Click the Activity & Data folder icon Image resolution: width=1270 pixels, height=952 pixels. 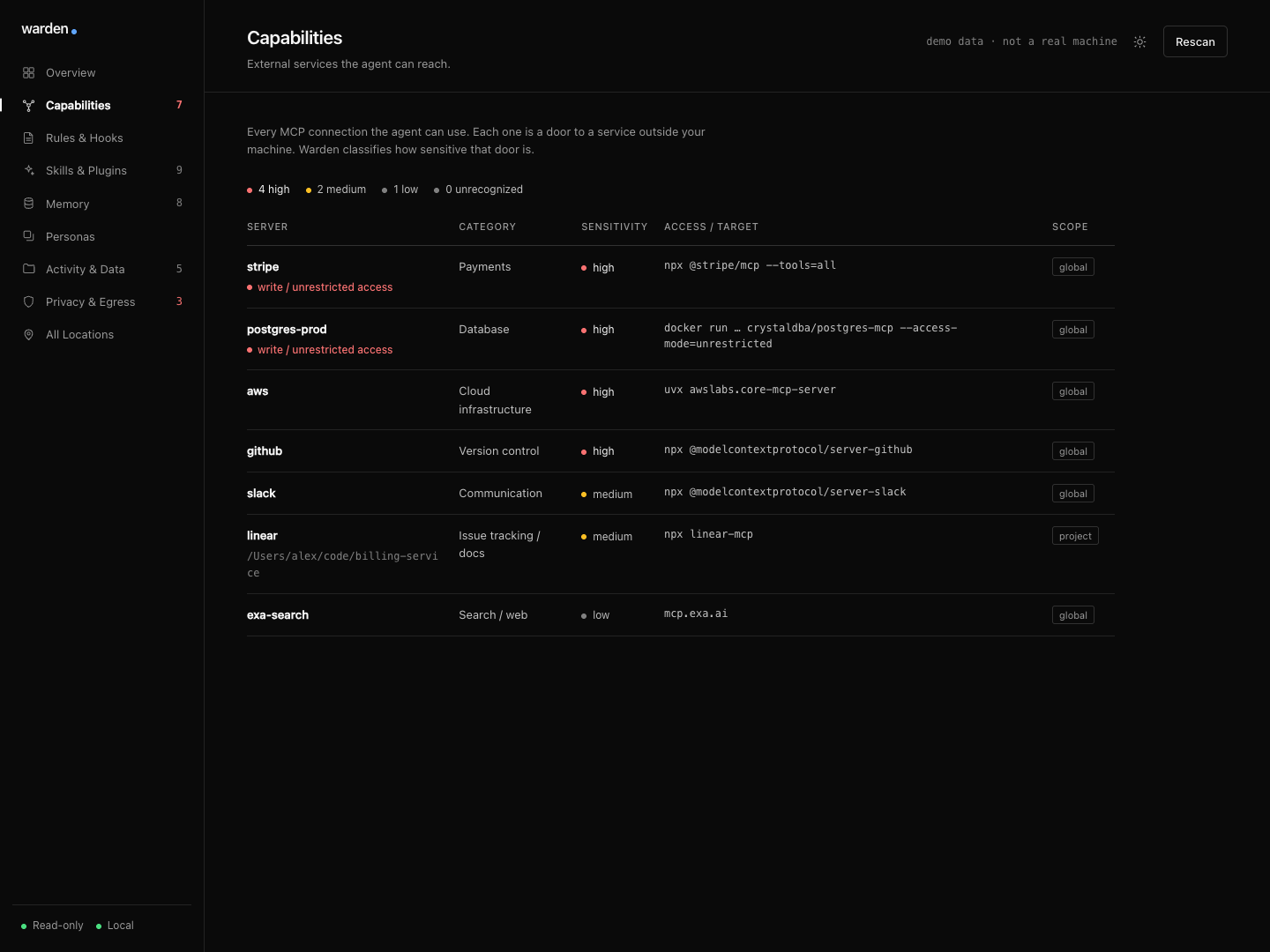coord(28,269)
